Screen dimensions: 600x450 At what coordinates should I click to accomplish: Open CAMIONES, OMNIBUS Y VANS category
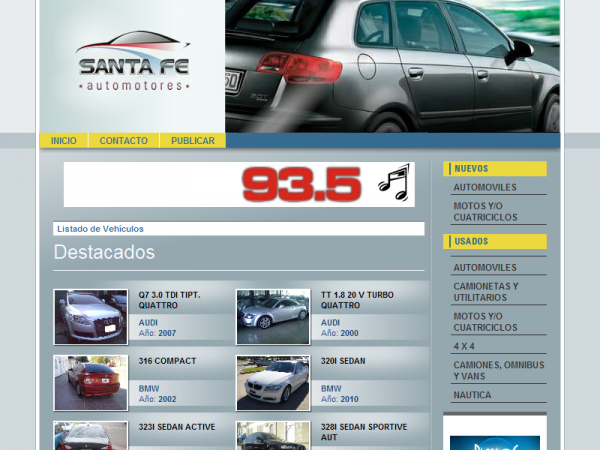click(499, 370)
